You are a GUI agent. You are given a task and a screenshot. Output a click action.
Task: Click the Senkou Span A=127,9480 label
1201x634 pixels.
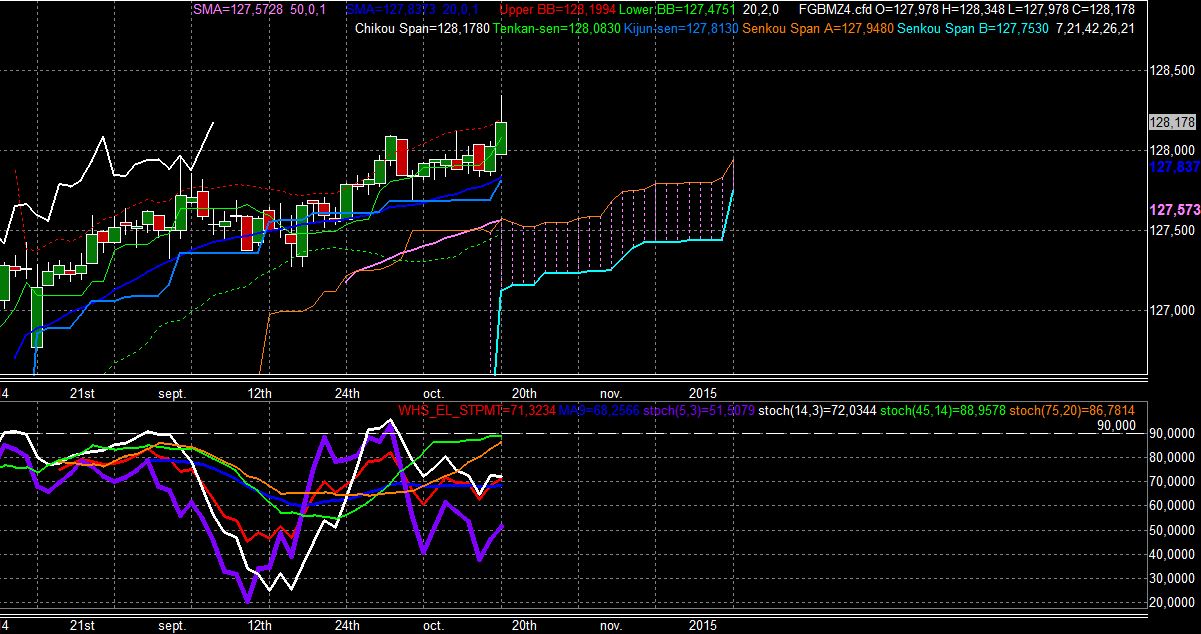[820, 28]
